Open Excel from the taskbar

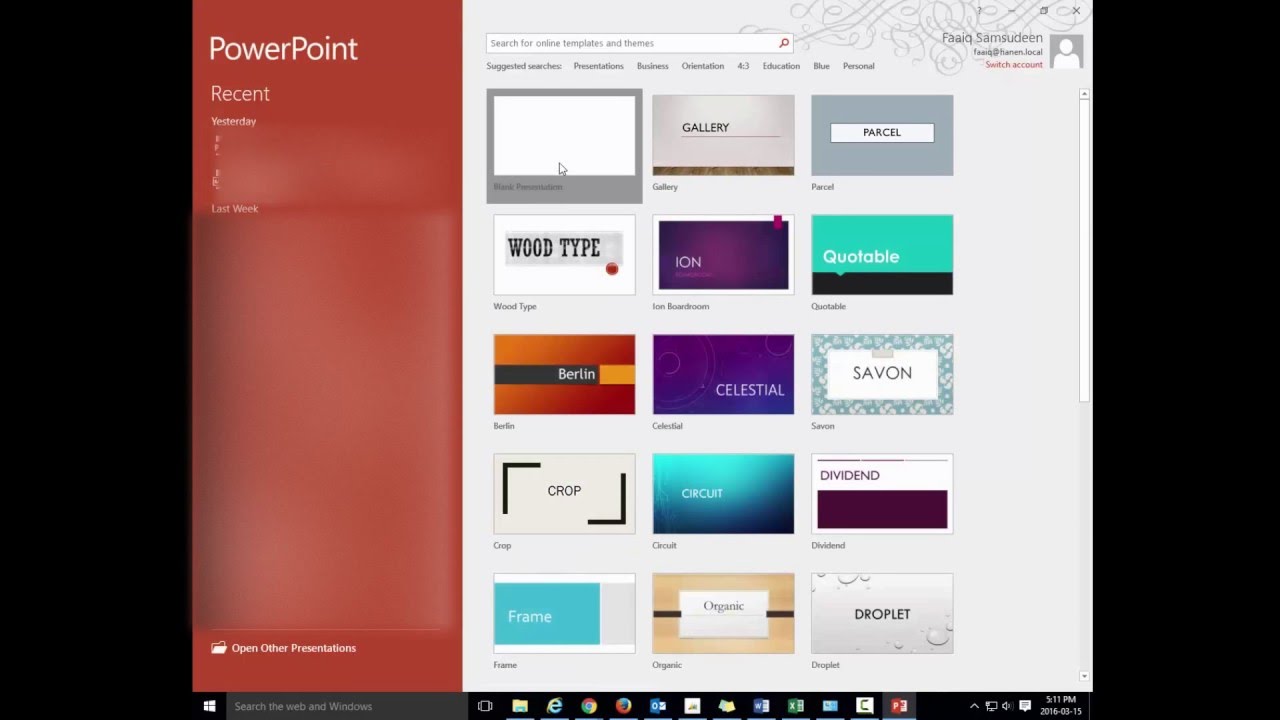tap(796, 706)
